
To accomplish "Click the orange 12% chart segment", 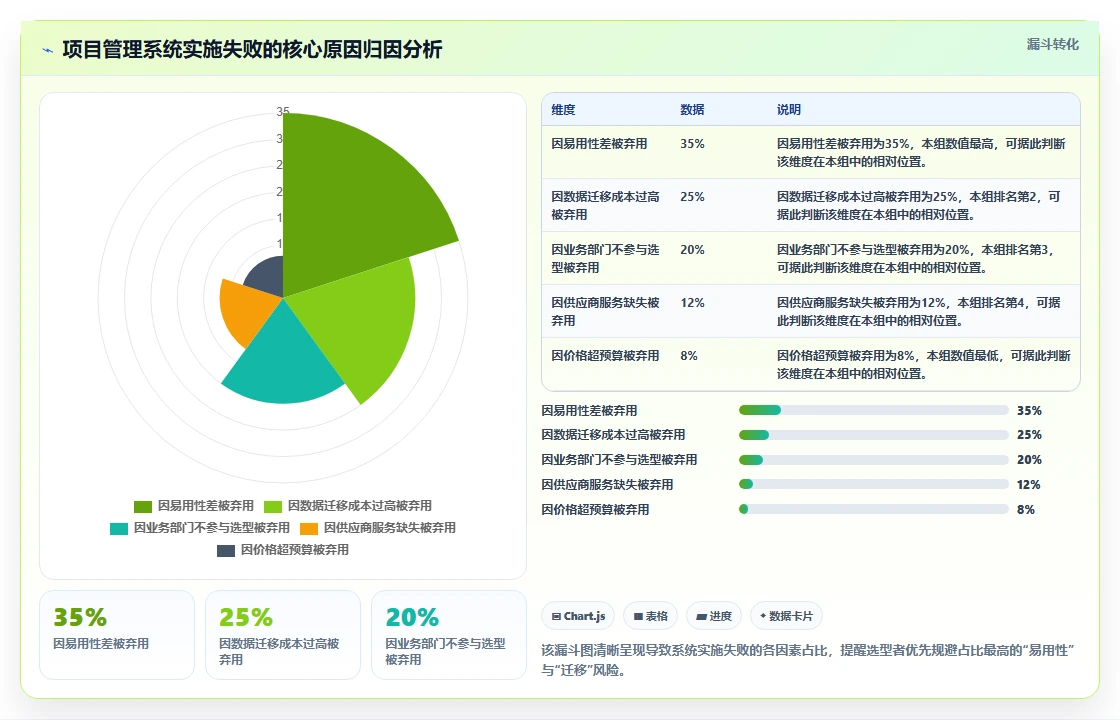I will coord(246,311).
